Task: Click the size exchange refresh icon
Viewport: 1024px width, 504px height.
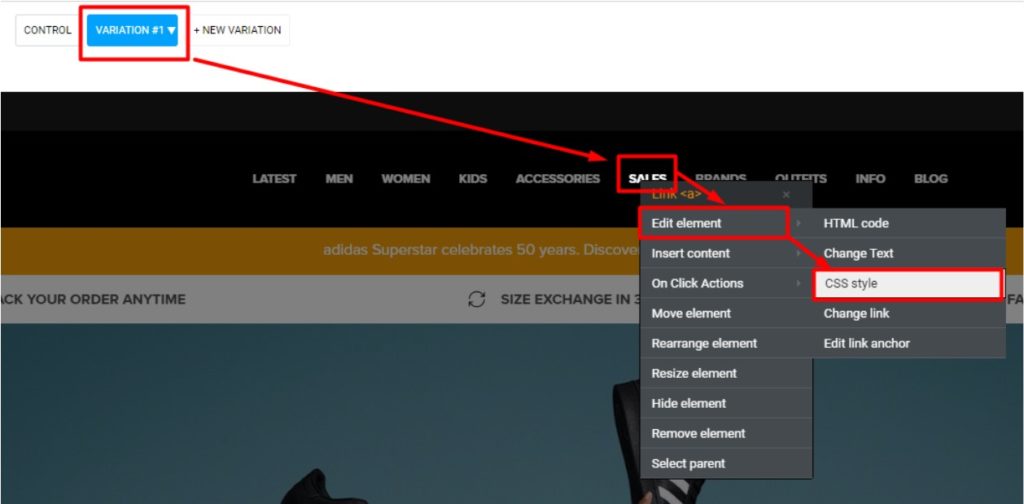Action: click(477, 299)
